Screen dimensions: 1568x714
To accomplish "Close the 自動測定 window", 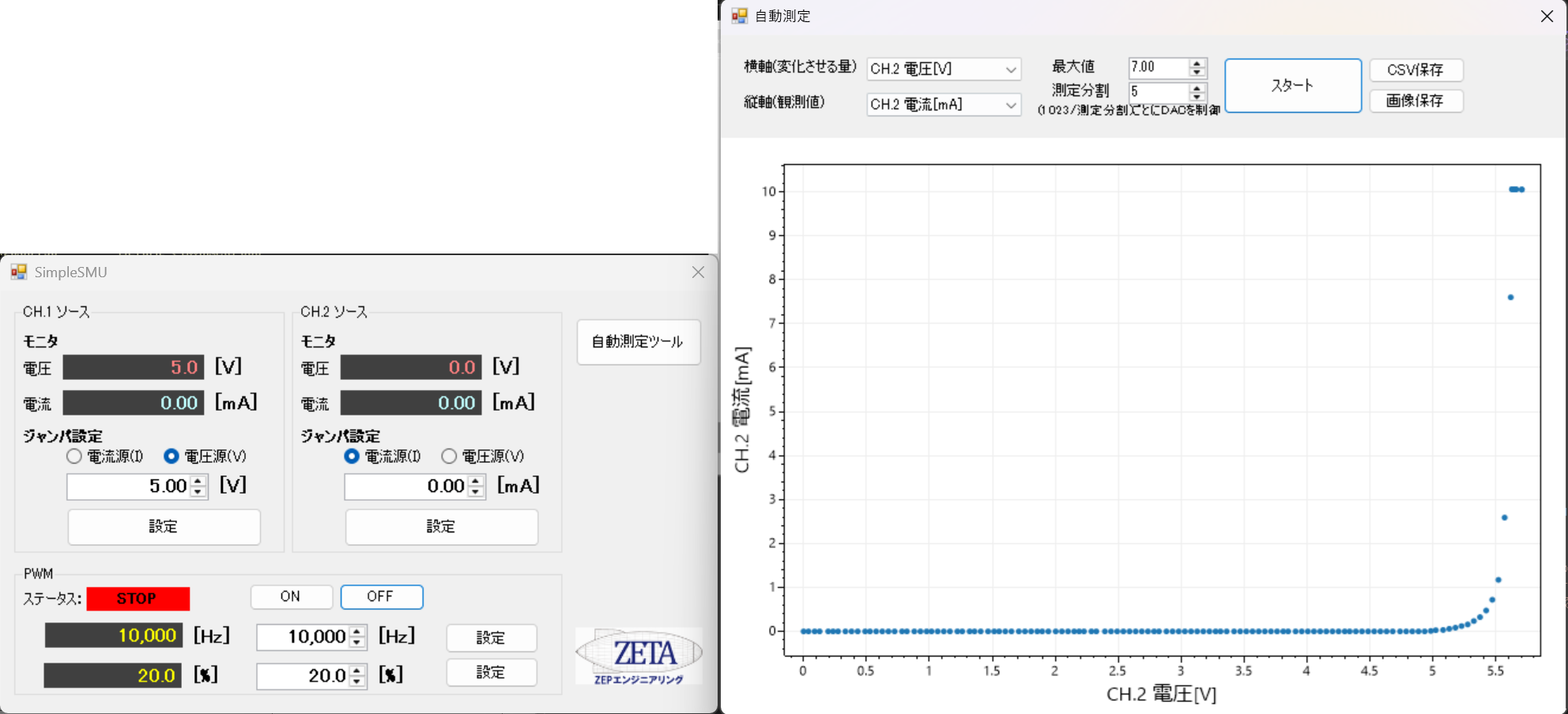I will point(1547,17).
